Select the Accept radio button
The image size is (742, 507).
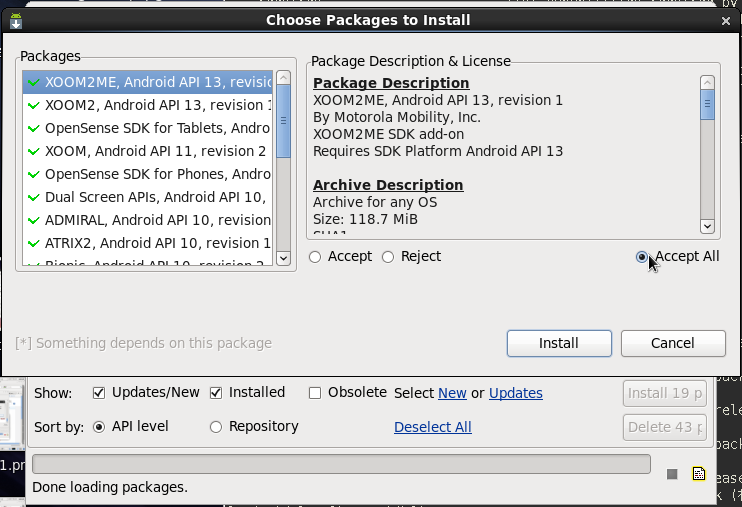click(x=315, y=257)
